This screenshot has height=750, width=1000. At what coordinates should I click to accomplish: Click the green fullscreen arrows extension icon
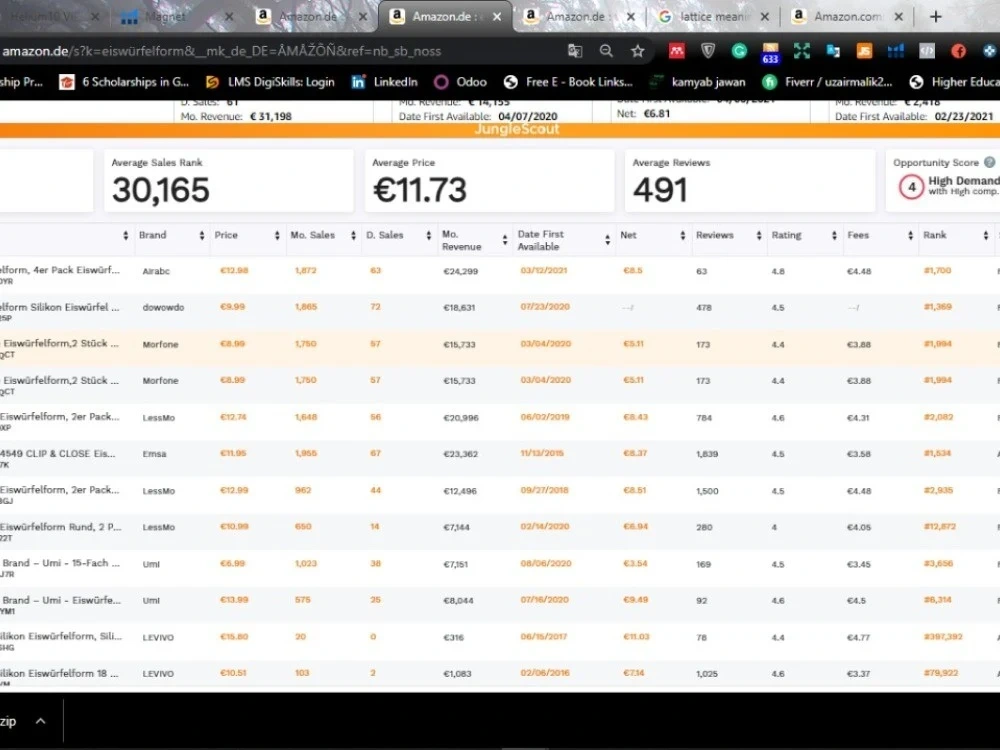coord(802,51)
